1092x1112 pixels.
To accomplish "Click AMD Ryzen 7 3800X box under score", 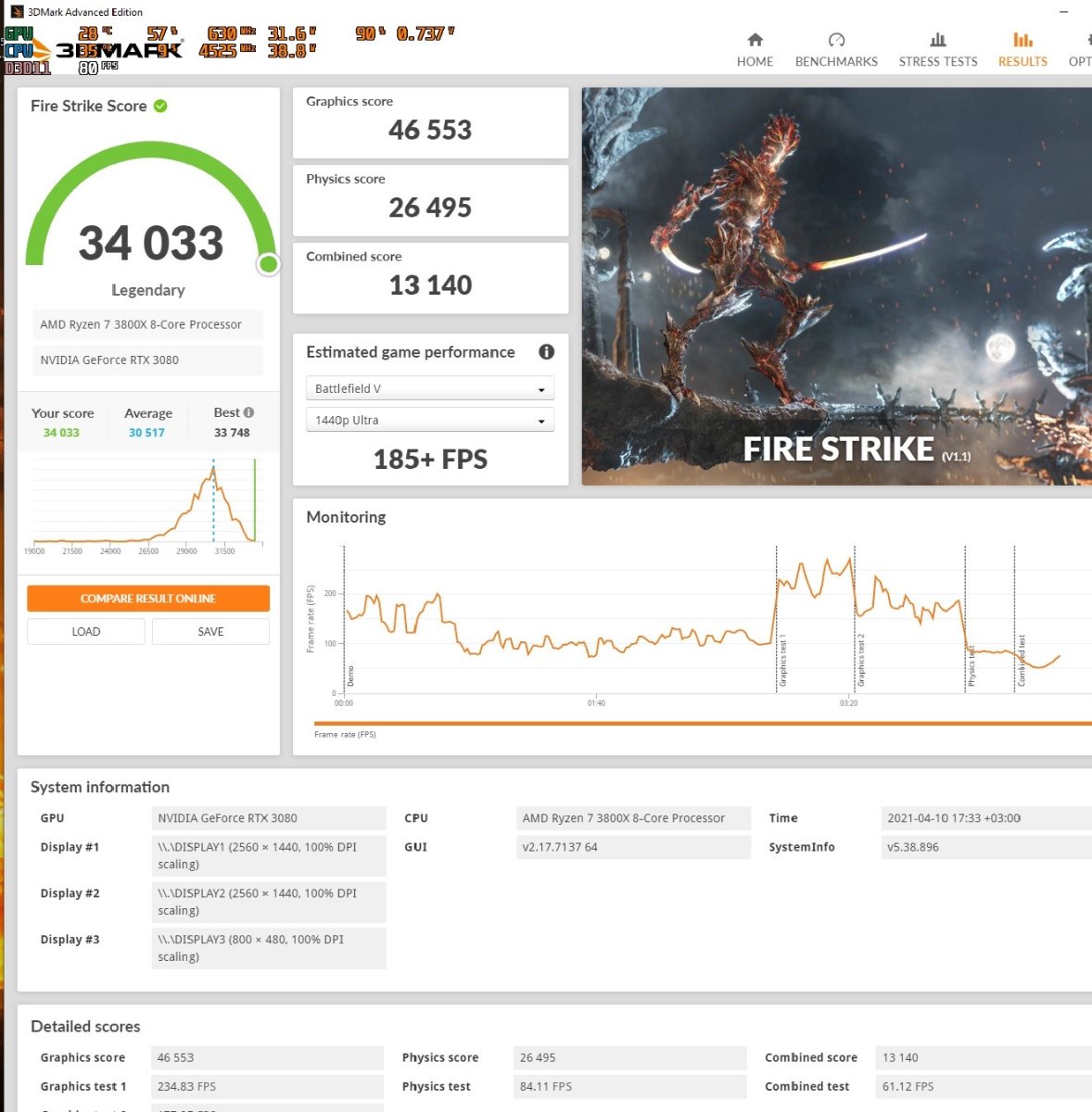I will [x=148, y=324].
